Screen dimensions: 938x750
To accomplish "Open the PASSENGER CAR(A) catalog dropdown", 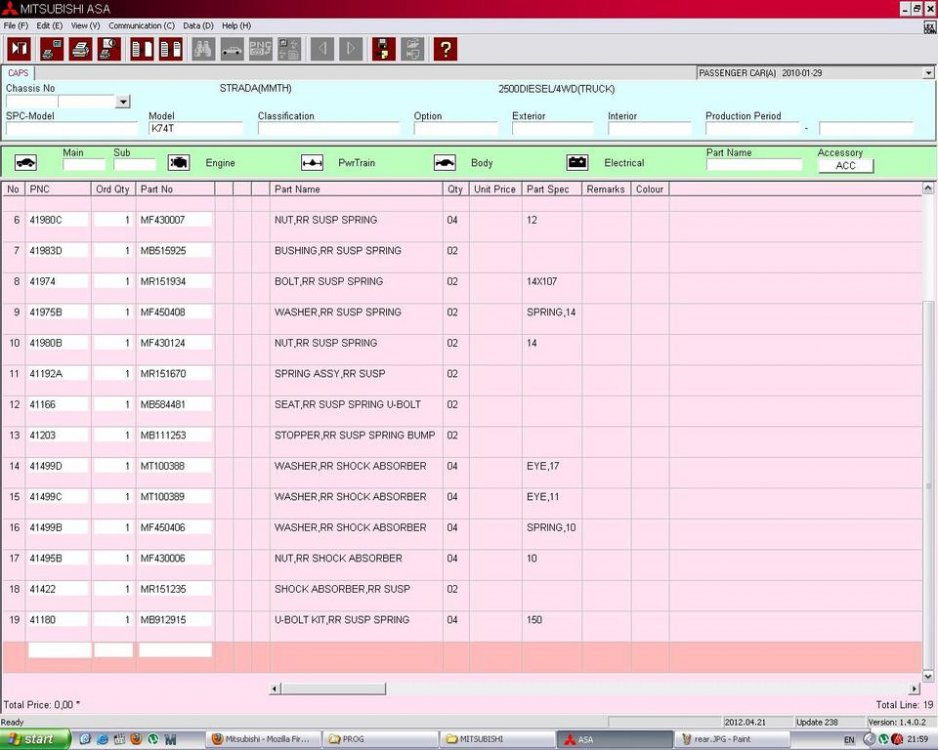I will [x=928, y=73].
